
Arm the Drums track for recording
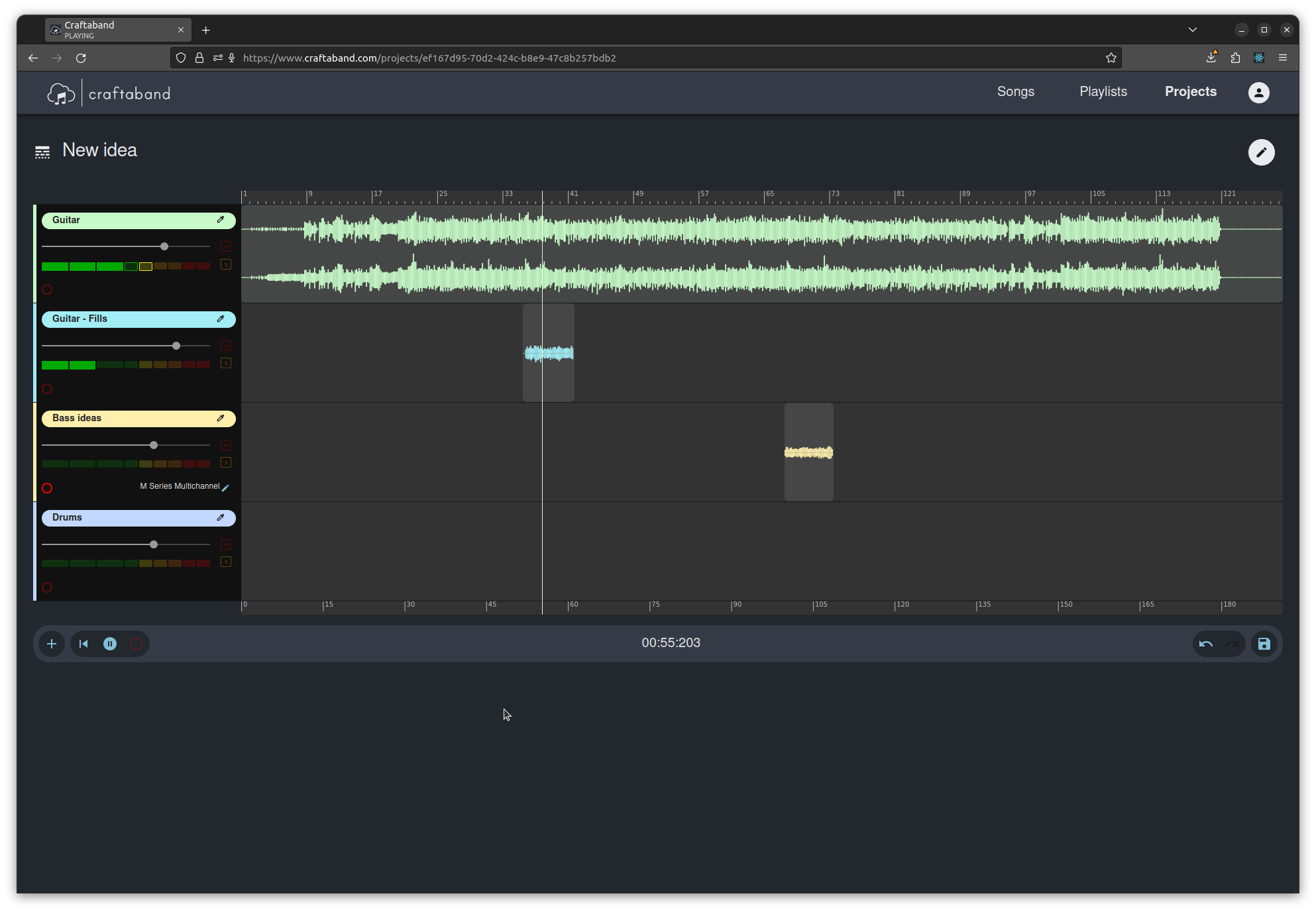[x=47, y=587]
